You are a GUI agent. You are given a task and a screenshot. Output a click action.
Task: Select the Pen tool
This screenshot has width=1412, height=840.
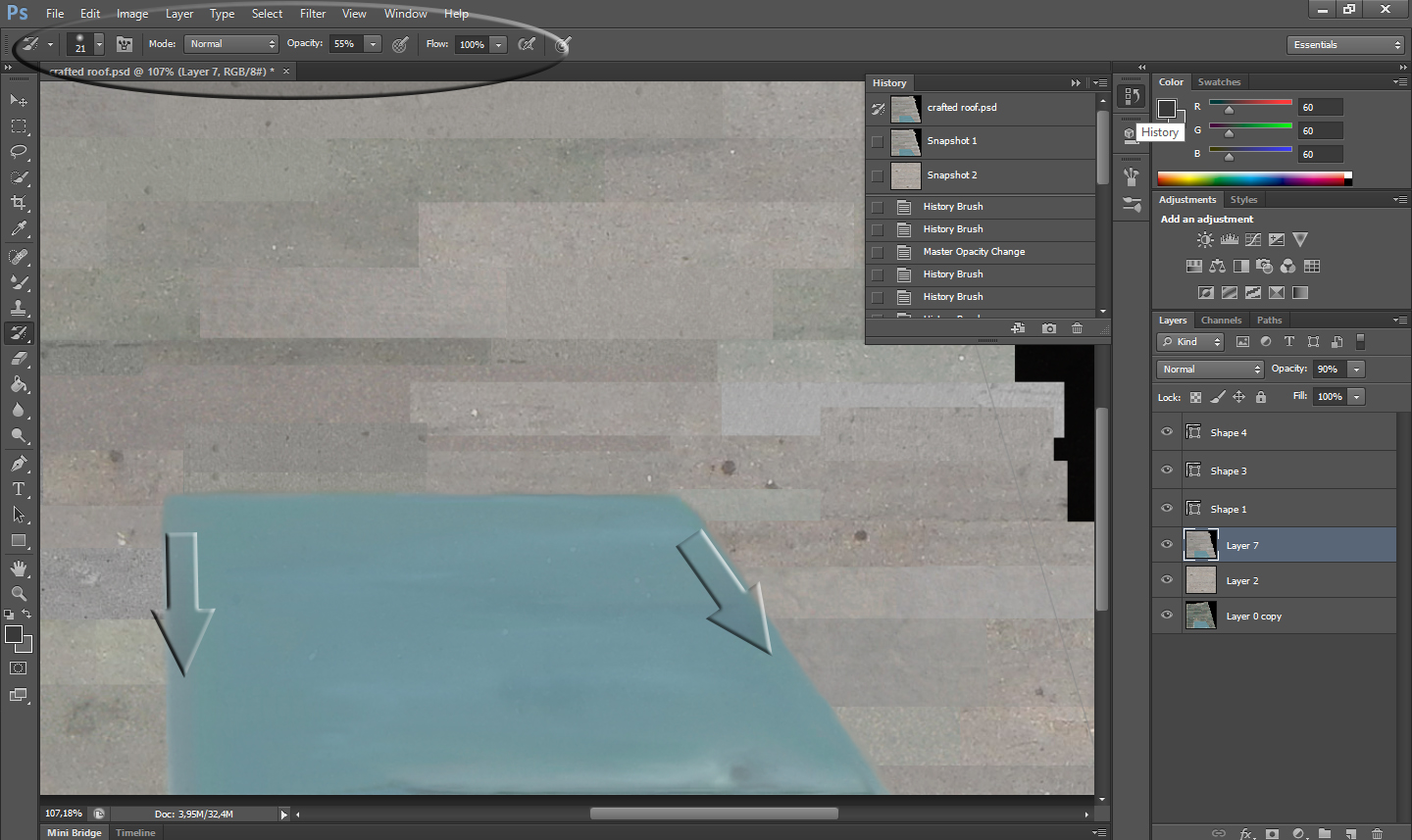[x=19, y=464]
